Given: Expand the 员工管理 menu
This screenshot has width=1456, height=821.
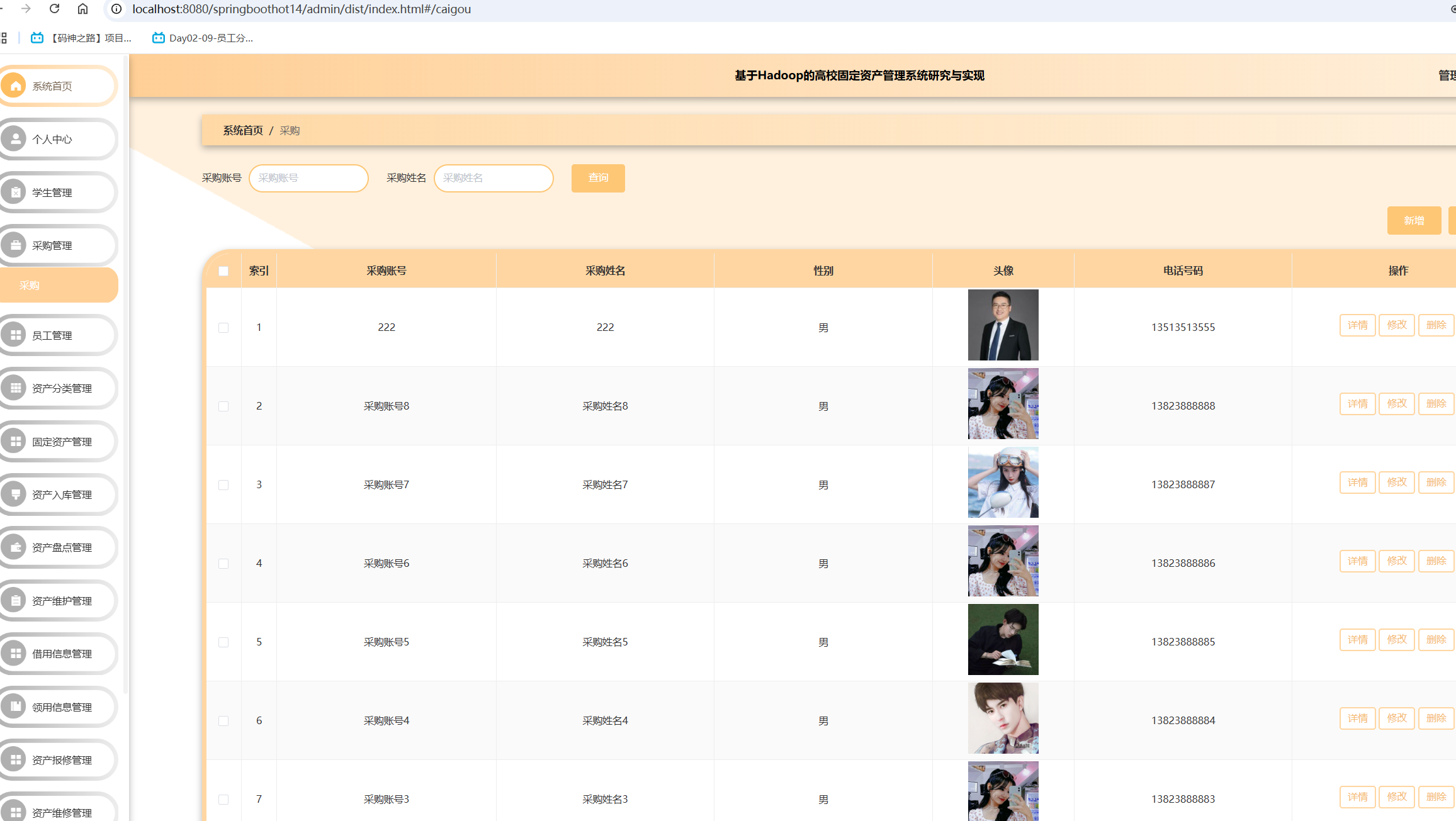Looking at the screenshot, I should (x=58, y=335).
